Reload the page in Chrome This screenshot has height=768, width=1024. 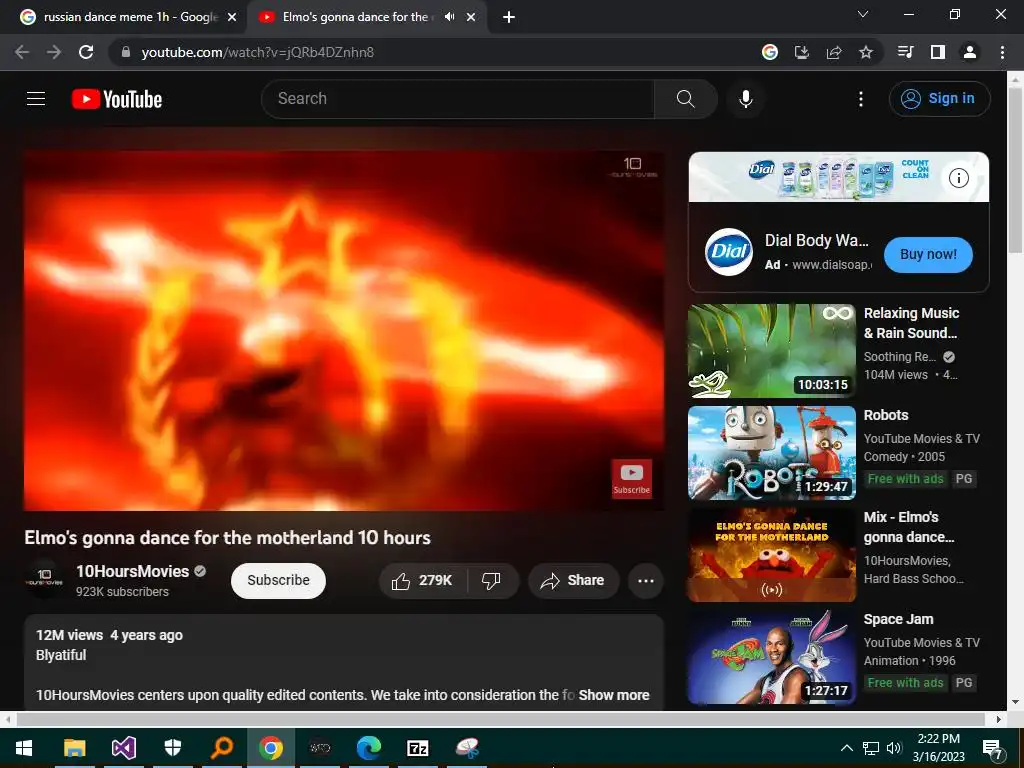click(x=86, y=52)
